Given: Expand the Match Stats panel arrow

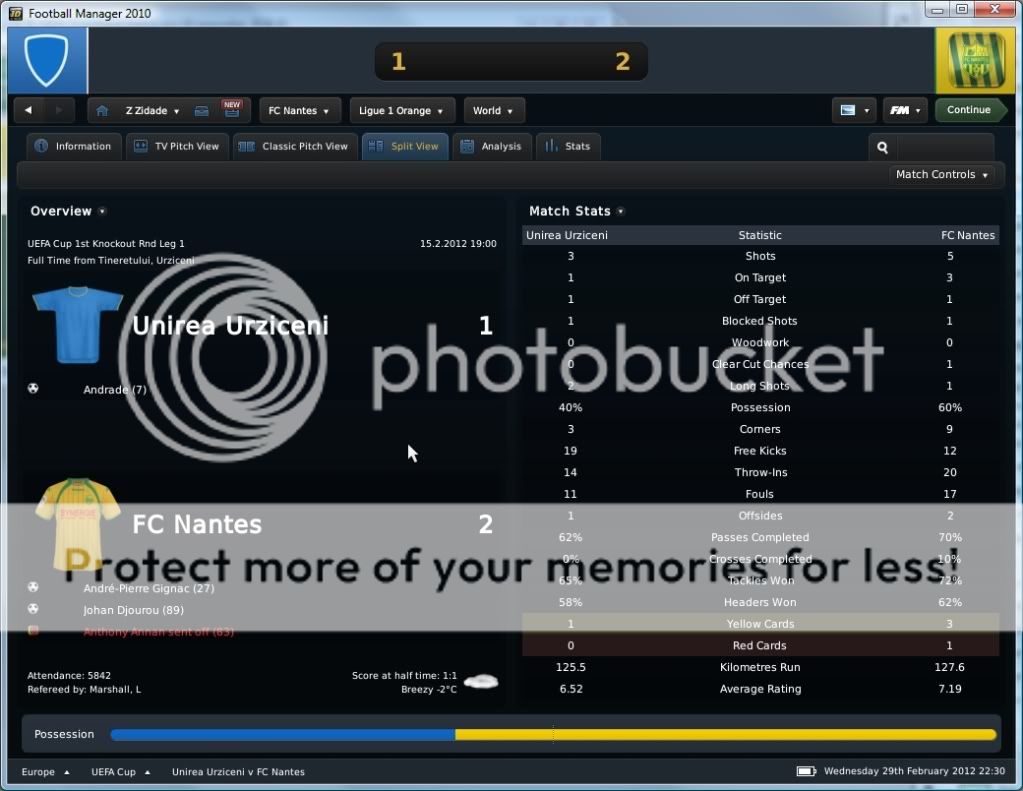Looking at the screenshot, I should point(621,212).
